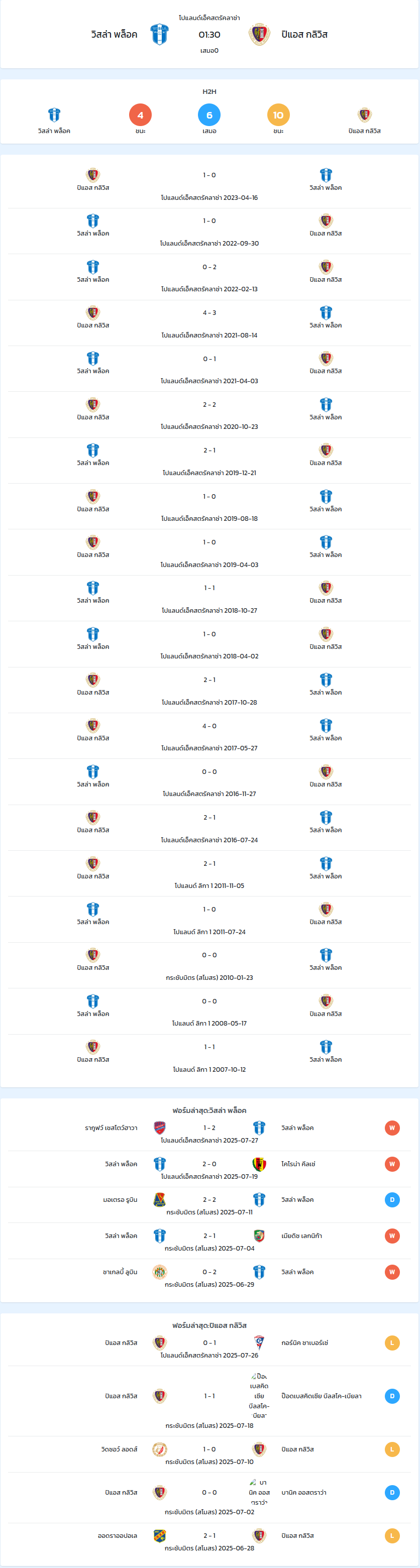Click the blue 6 draws badge in H2H
Screen dimensions: 420x1568
tap(209, 115)
